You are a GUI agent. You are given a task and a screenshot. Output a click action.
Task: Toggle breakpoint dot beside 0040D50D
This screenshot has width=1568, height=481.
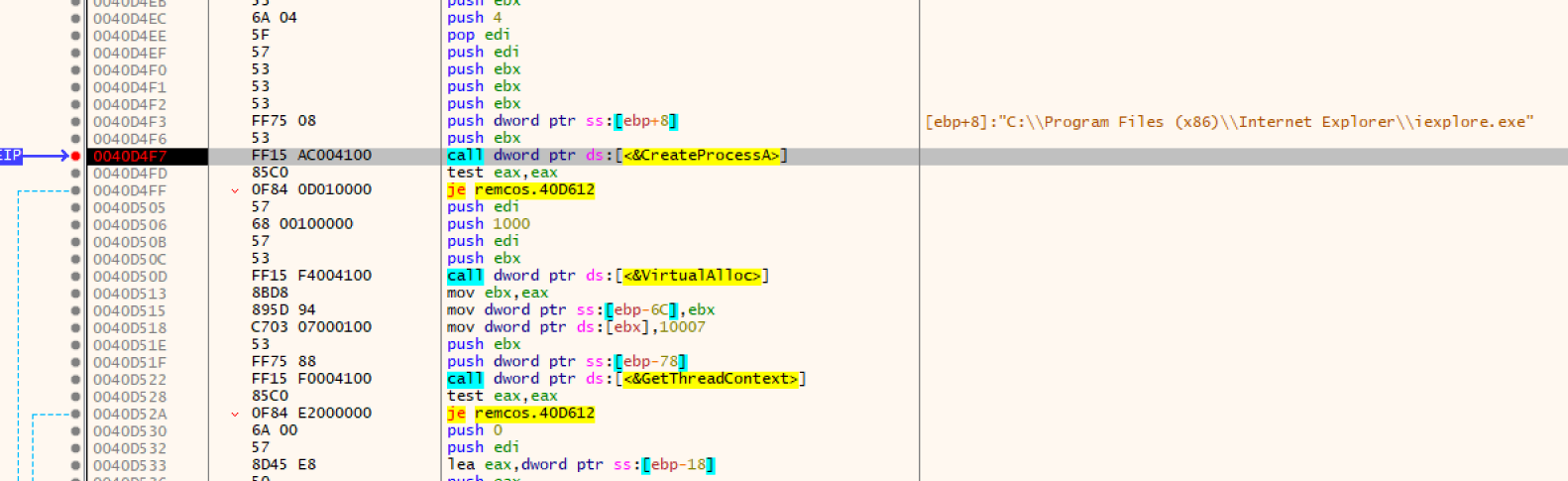pyautogui.click(x=75, y=276)
